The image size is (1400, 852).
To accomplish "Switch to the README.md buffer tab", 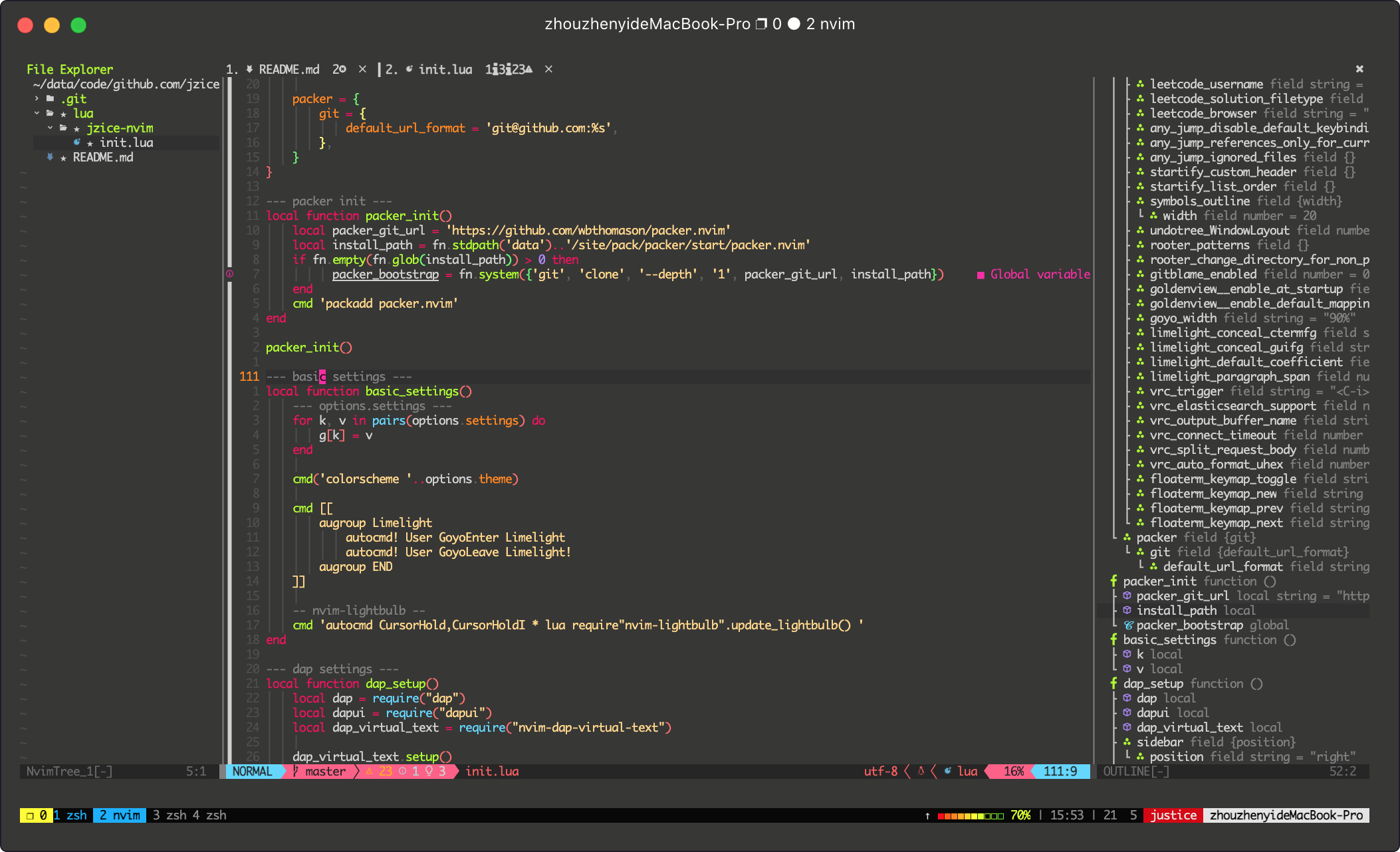I will (x=289, y=69).
